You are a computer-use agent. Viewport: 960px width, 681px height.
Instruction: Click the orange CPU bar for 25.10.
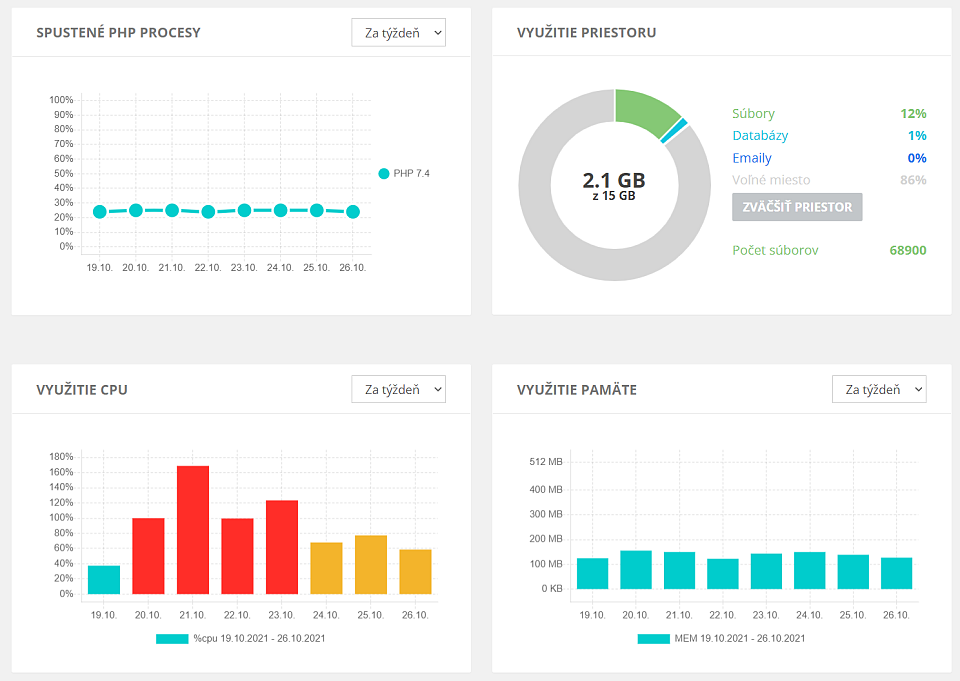click(x=371, y=565)
